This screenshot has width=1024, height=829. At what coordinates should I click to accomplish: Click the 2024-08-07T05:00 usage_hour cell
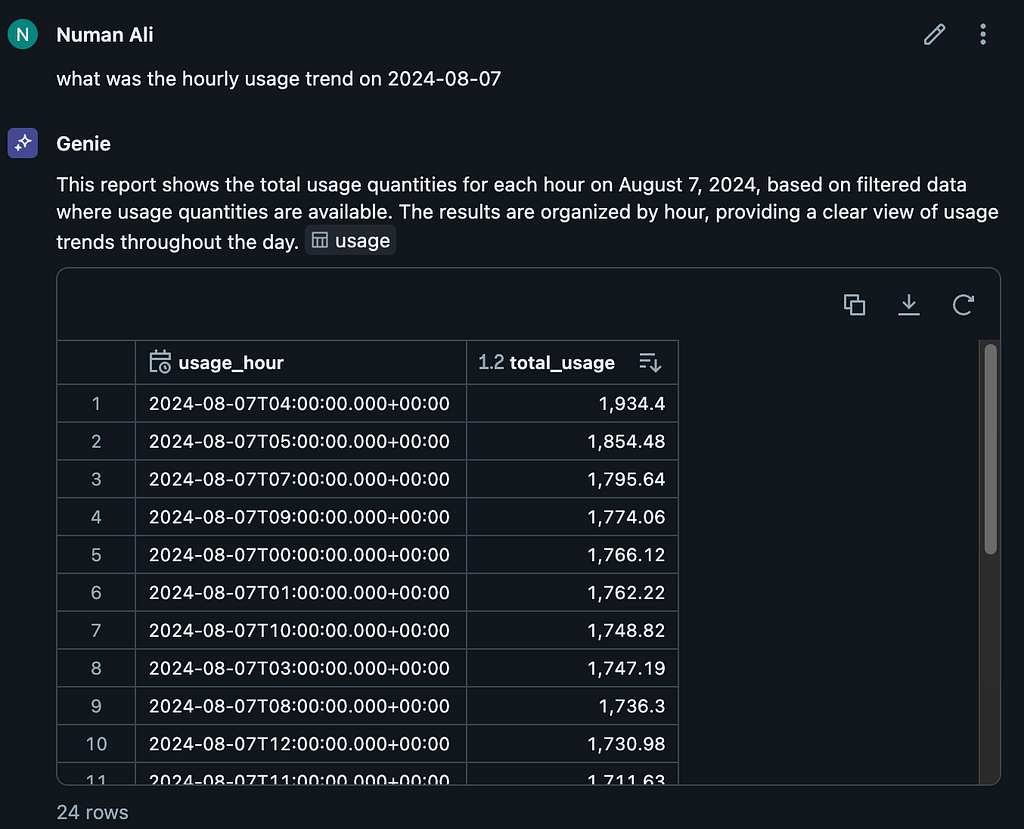(299, 442)
